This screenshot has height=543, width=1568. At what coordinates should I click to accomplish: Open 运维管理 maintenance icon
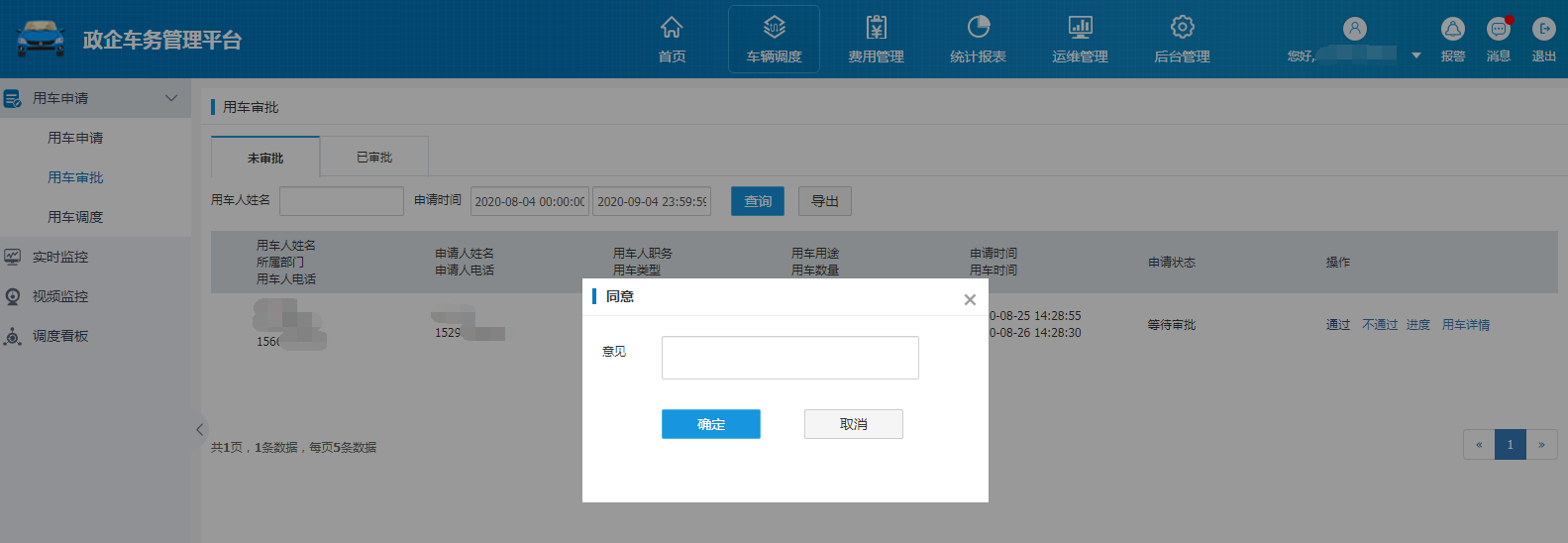pyautogui.click(x=1080, y=28)
